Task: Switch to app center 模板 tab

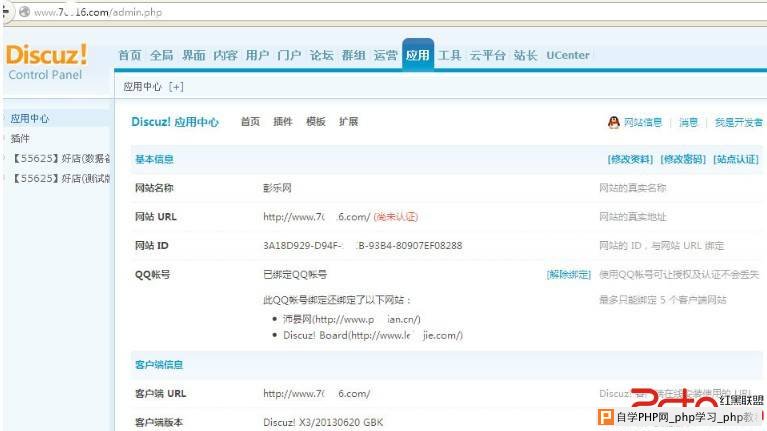Action: pos(316,121)
